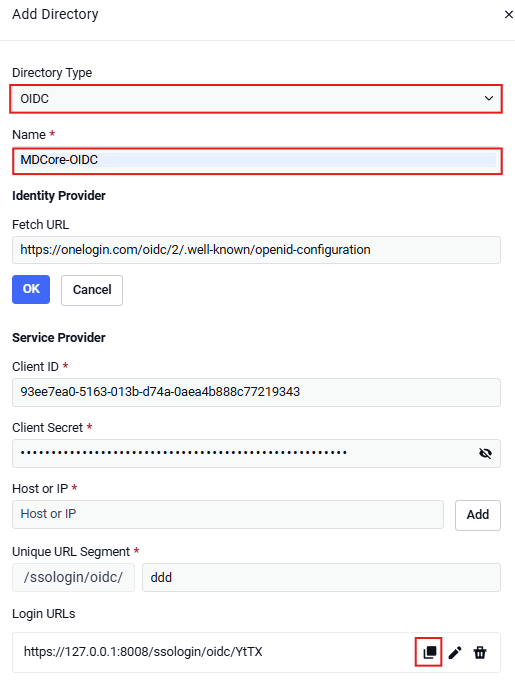Edit the Unique URL Segment 'ddd' field
The width and height of the screenshot is (515, 680).
[321, 577]
